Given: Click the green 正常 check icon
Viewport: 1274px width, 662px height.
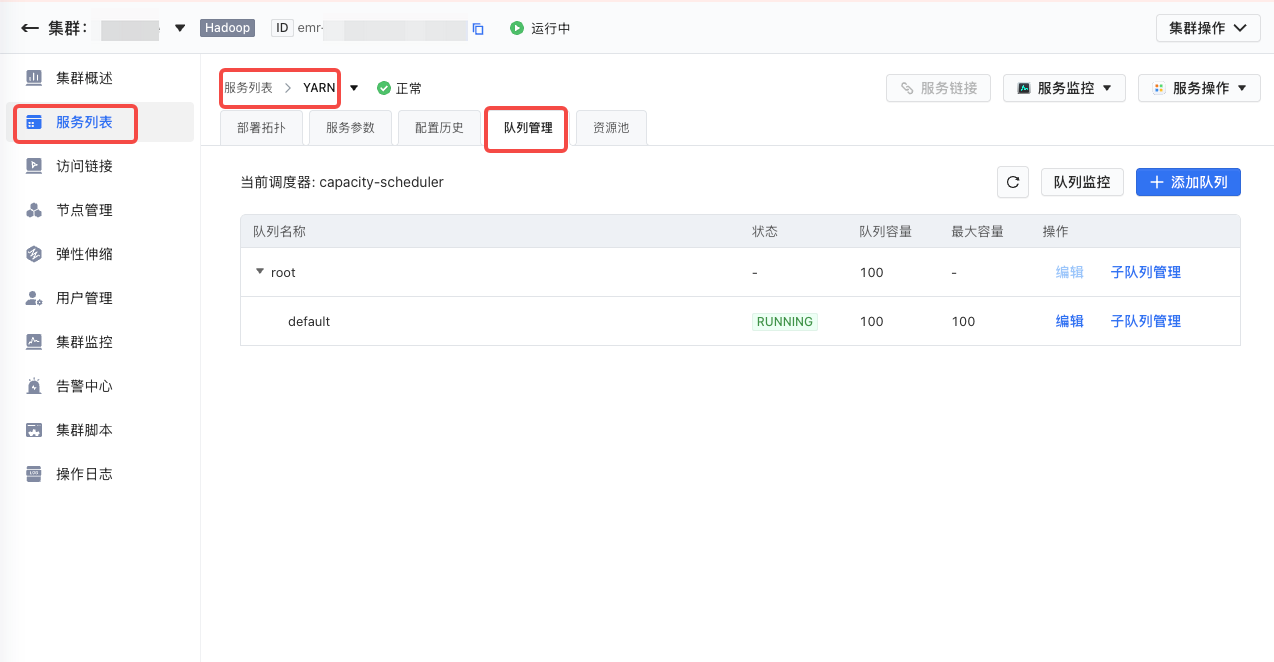Looking at the screenshot, I should click(383, 88).
